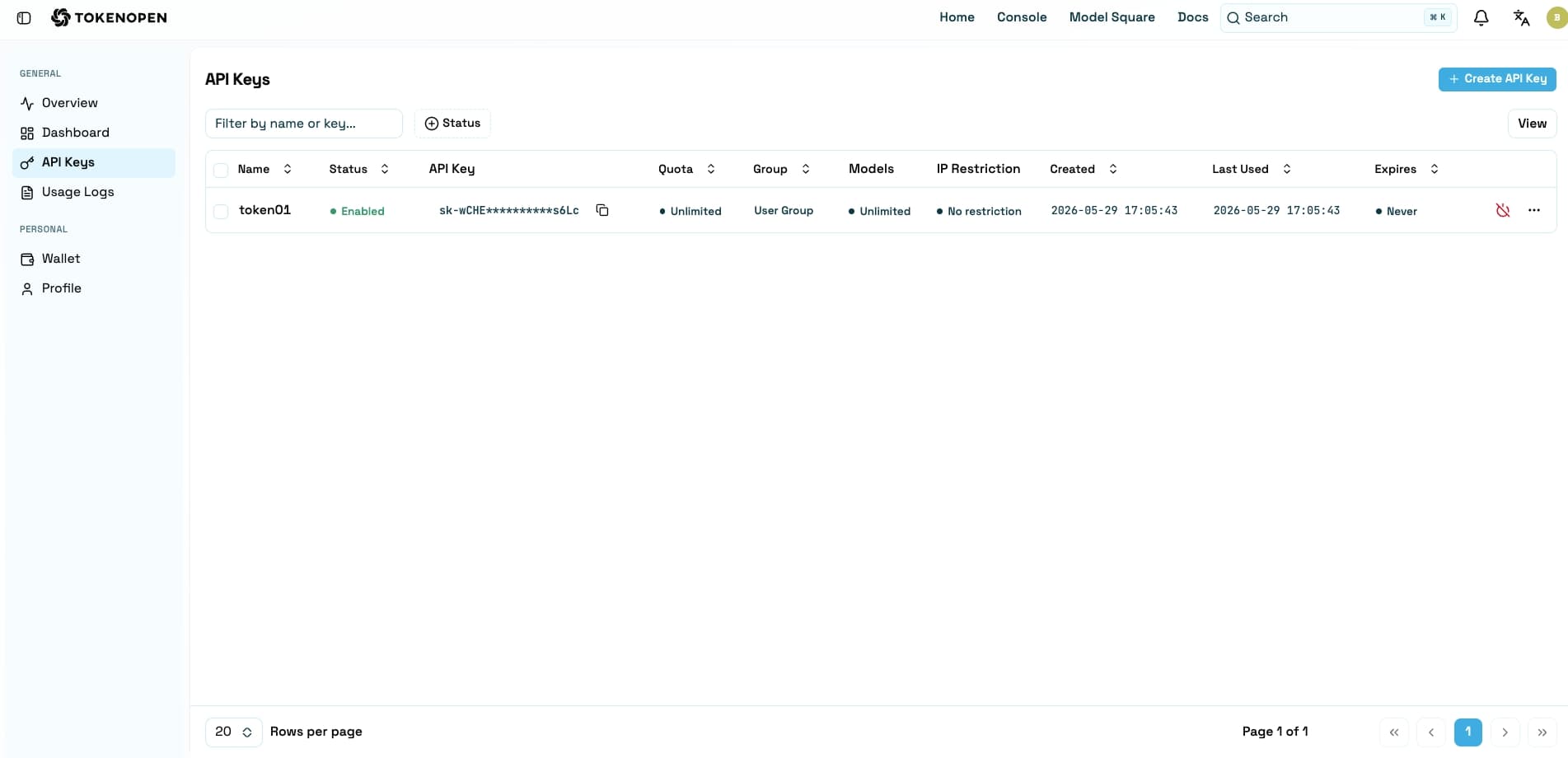Disable token01 with the red icon
Screen dimensions: 1568x758
click(x=1503, y=210)
